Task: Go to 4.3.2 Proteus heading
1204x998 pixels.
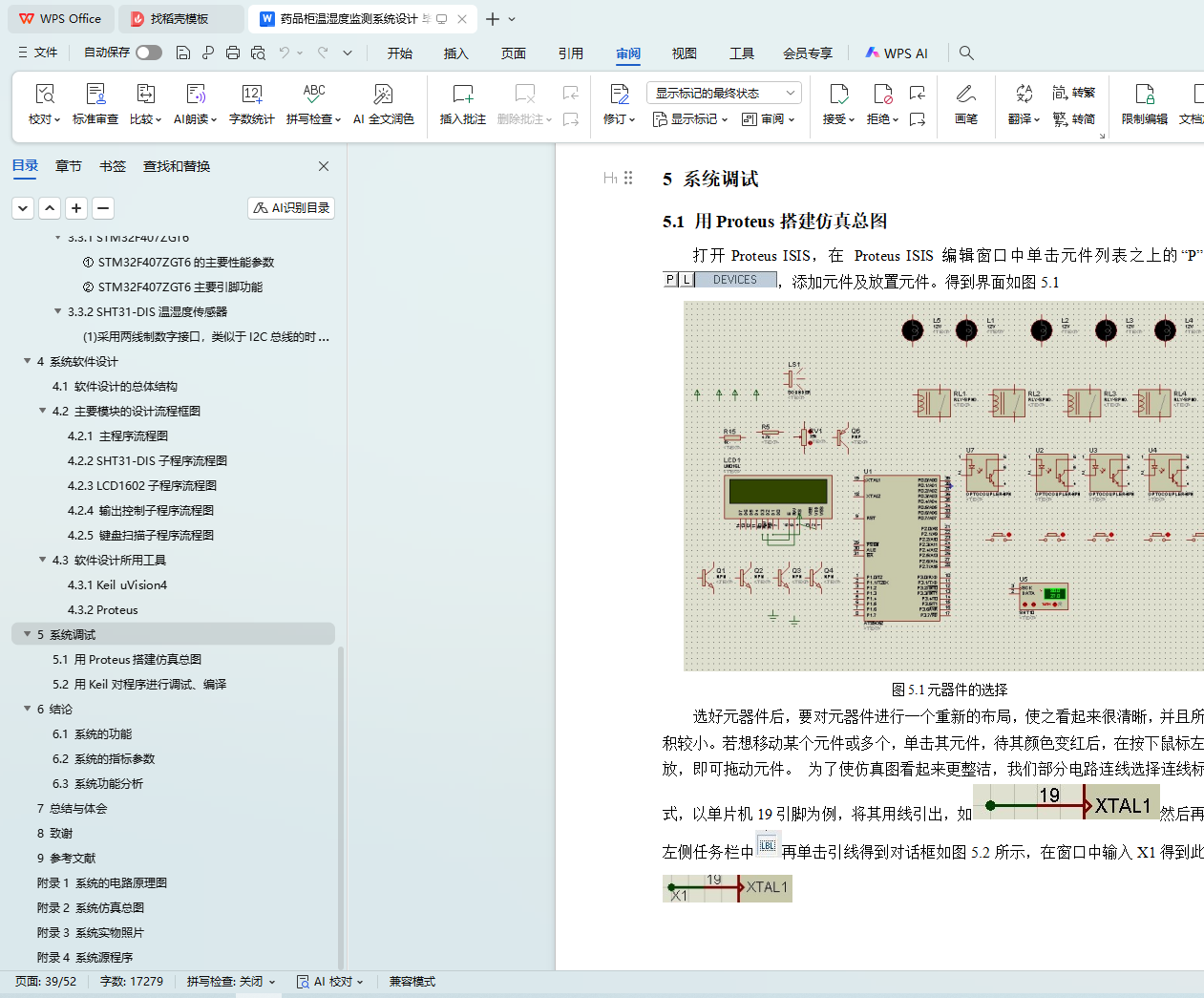Action: click(x=103, y=609)
